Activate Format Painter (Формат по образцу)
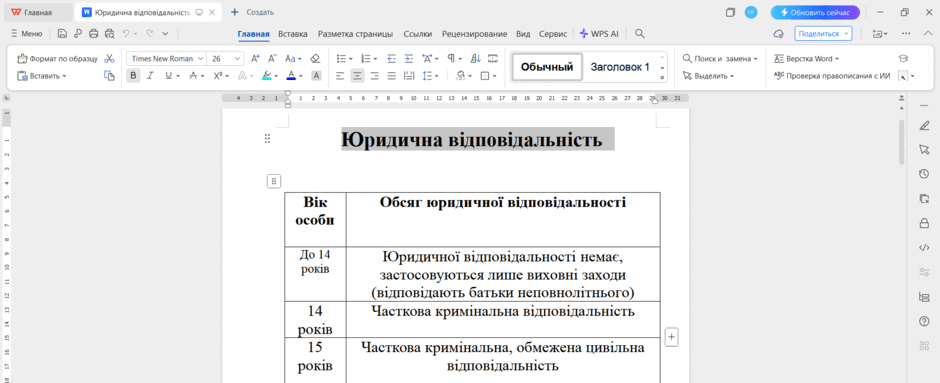Screen dimensions: 940x383 (x=57, y=59)
